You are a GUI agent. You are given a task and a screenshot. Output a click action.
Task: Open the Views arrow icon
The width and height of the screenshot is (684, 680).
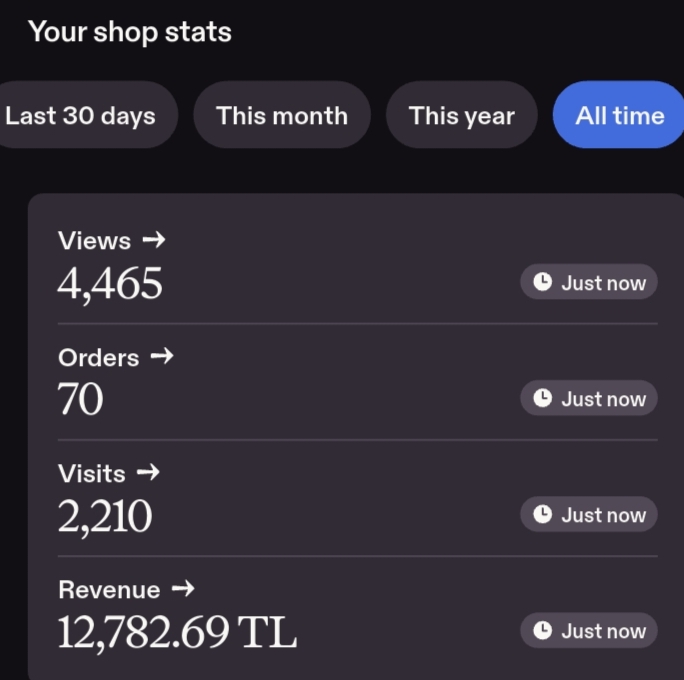[x=154, y=239]
